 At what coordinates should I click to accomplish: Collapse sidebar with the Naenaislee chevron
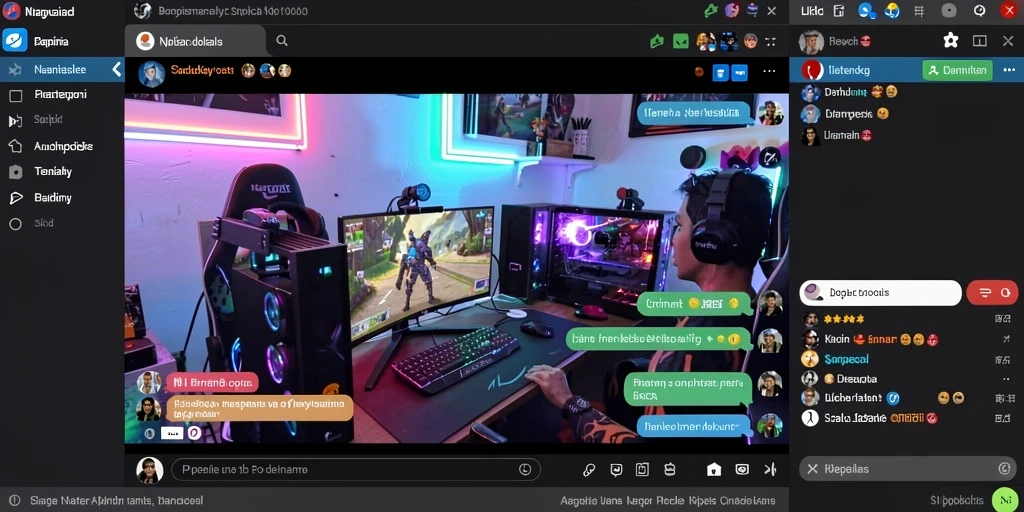point(117,69)
